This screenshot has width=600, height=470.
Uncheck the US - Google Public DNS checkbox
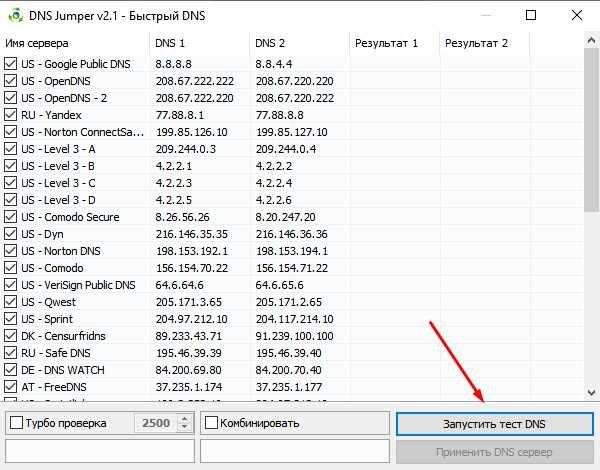click(x=10, y=64)
